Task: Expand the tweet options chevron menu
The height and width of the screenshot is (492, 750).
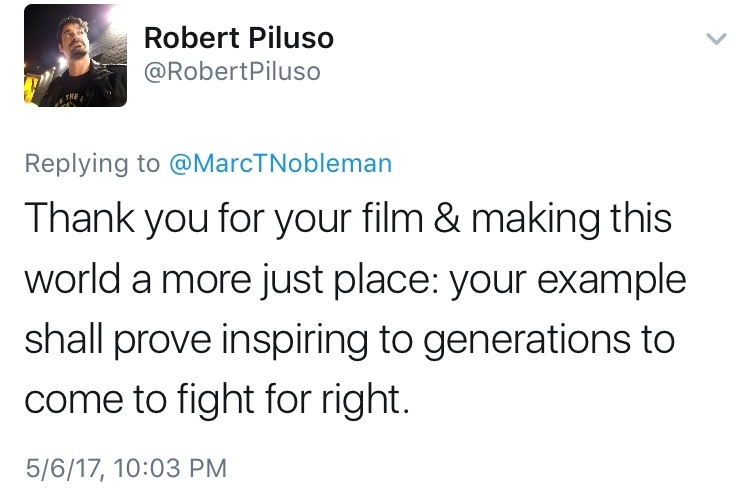Action: click(x=714, y=40)
